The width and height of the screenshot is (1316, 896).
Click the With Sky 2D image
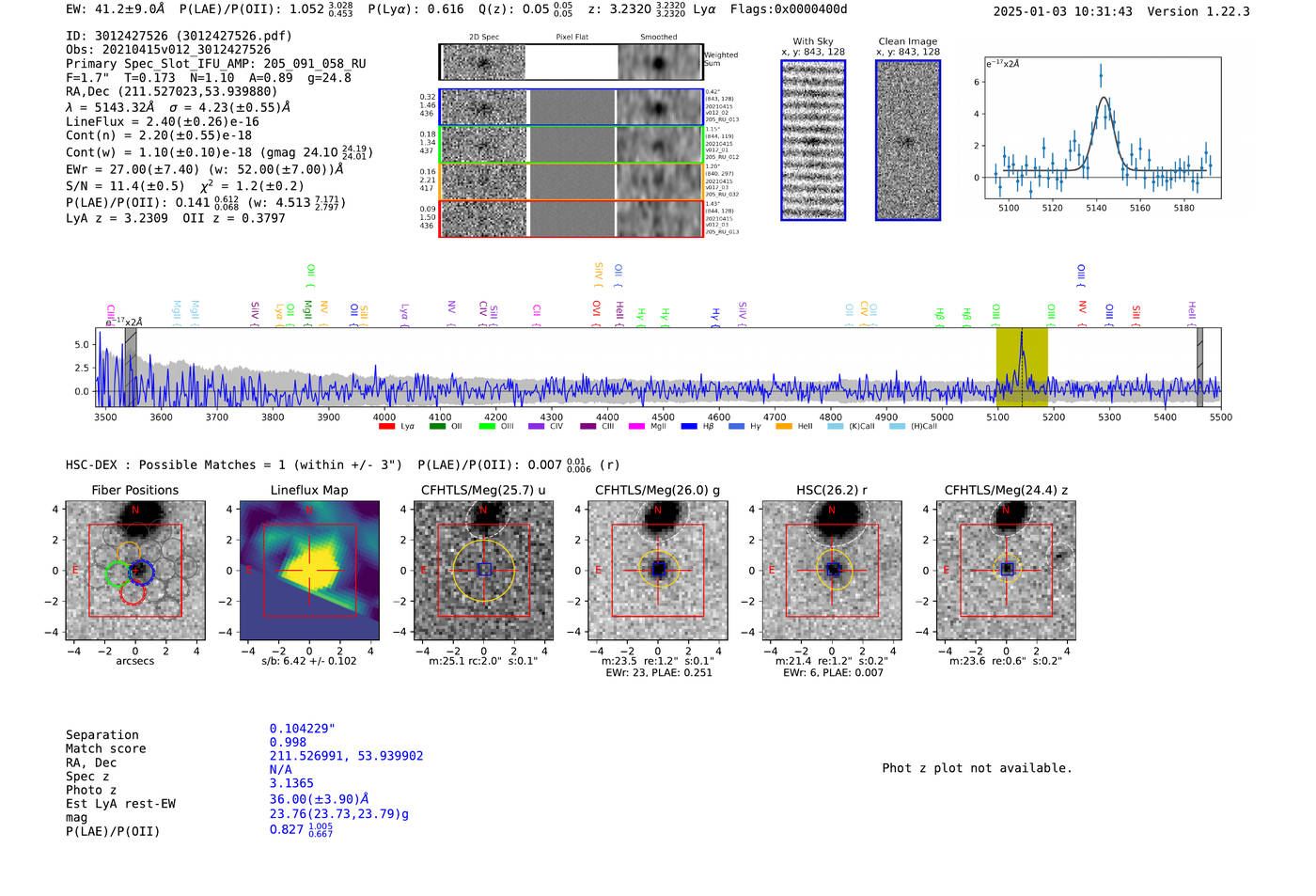(813, 140)
